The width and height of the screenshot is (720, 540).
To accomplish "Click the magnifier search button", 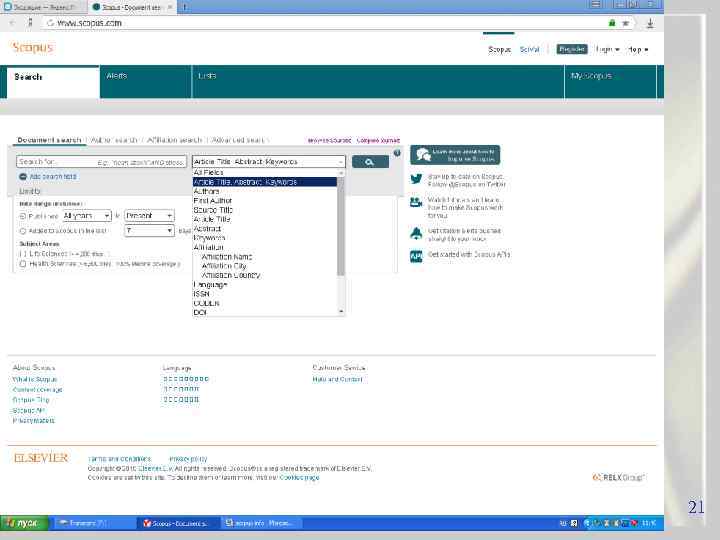I will point(370,162).
